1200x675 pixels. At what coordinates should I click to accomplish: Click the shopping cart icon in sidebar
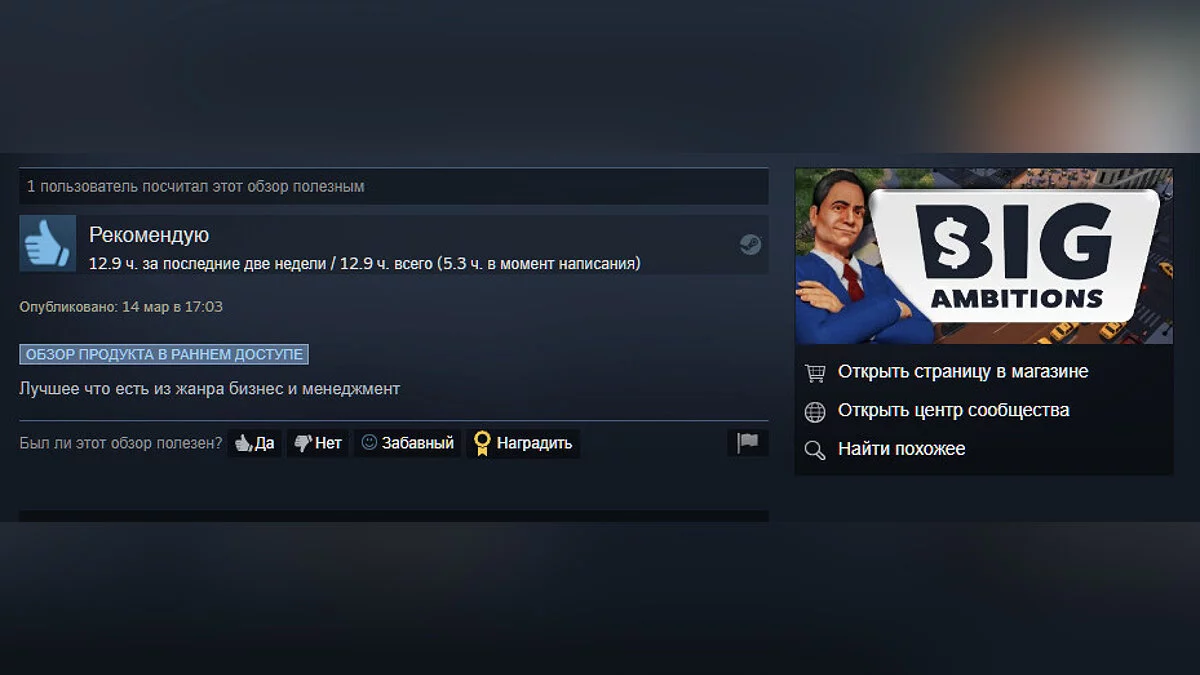(x=816, y=373)
